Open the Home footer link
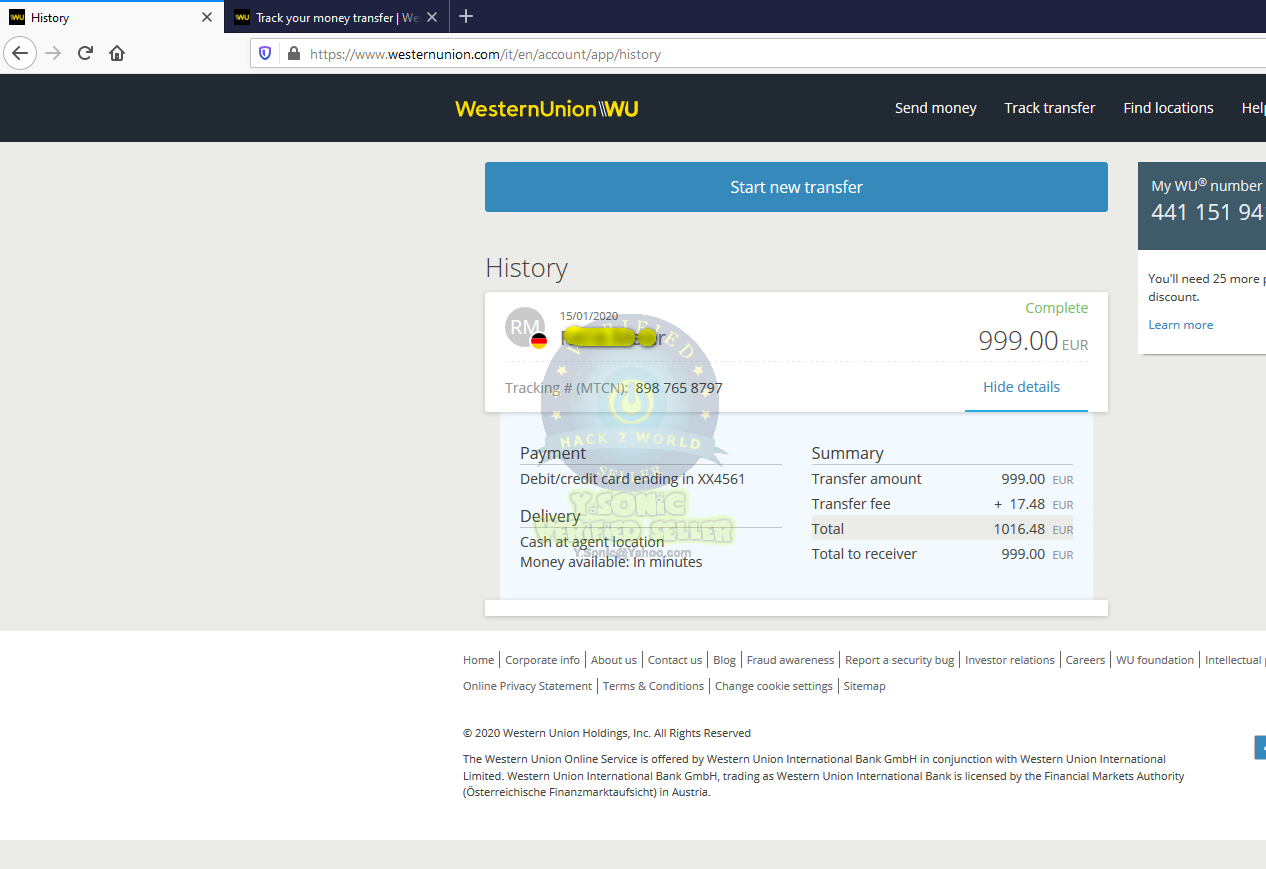 tap(478, 660)
